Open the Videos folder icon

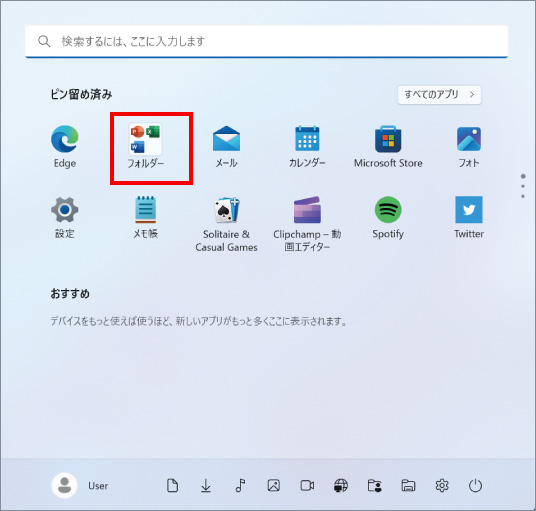click(x=307, y=485)
